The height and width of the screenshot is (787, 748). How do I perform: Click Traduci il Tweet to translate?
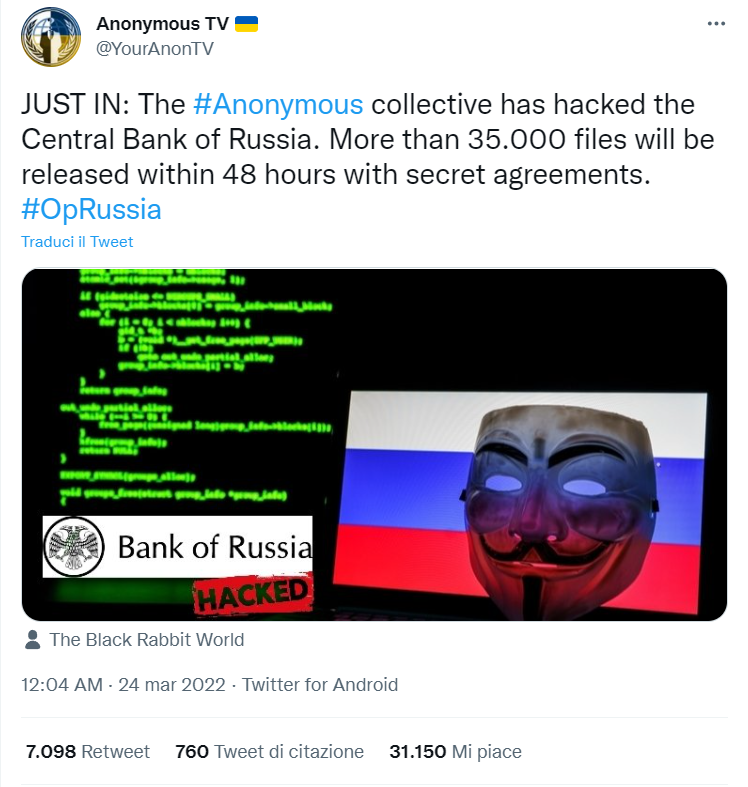coord(77,242)
